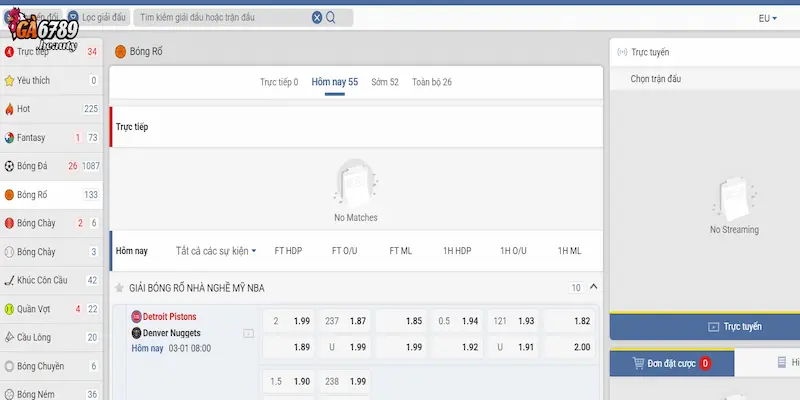Select over 237 at 1.87
This screenshot has width=800, height=400.
coord(345,321)
